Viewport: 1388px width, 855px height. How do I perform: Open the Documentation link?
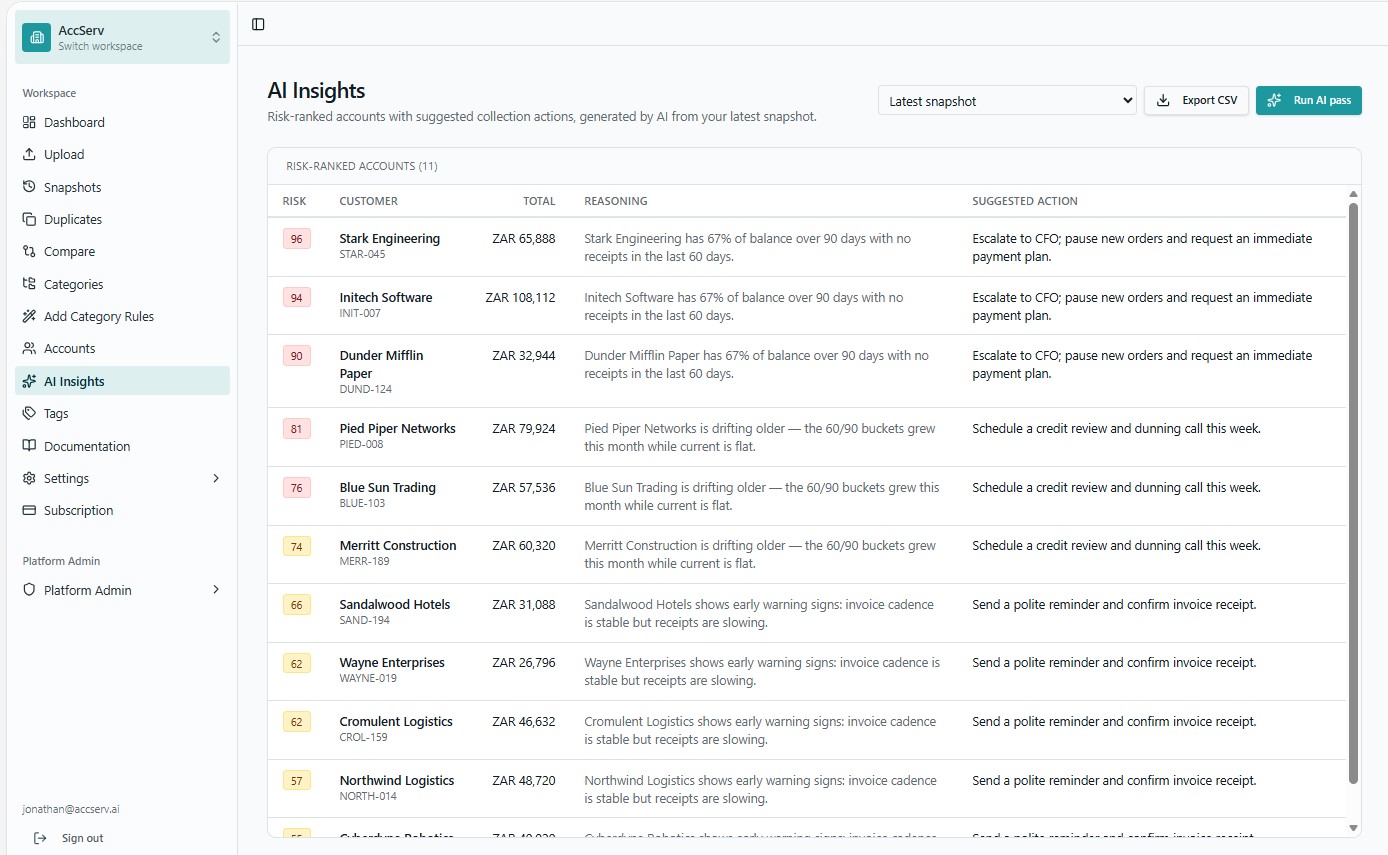(x=122, y=446)
